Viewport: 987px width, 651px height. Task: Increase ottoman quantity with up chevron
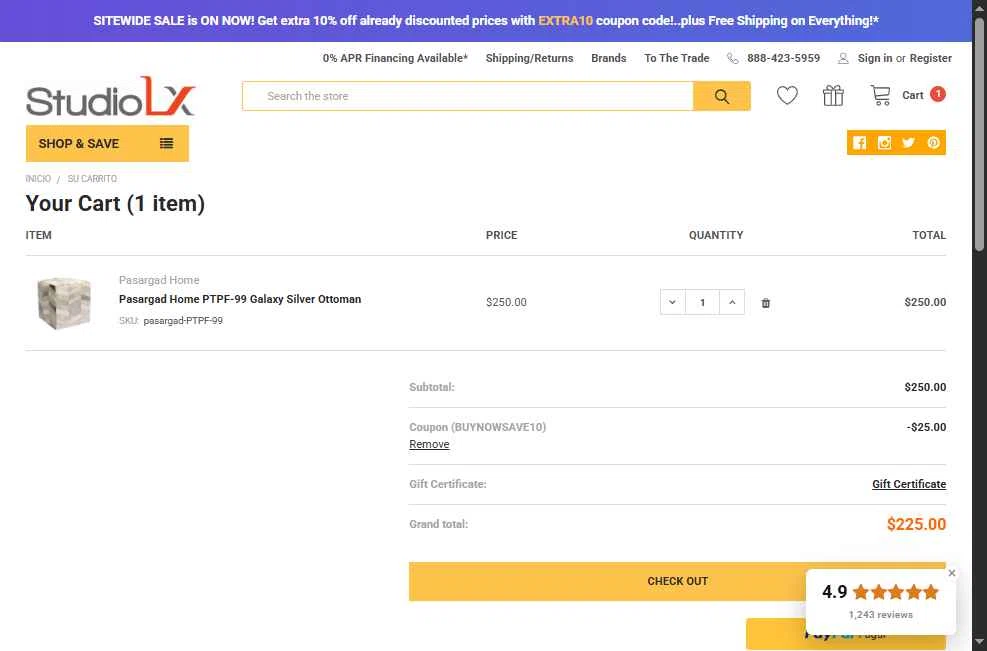[732, 302]
